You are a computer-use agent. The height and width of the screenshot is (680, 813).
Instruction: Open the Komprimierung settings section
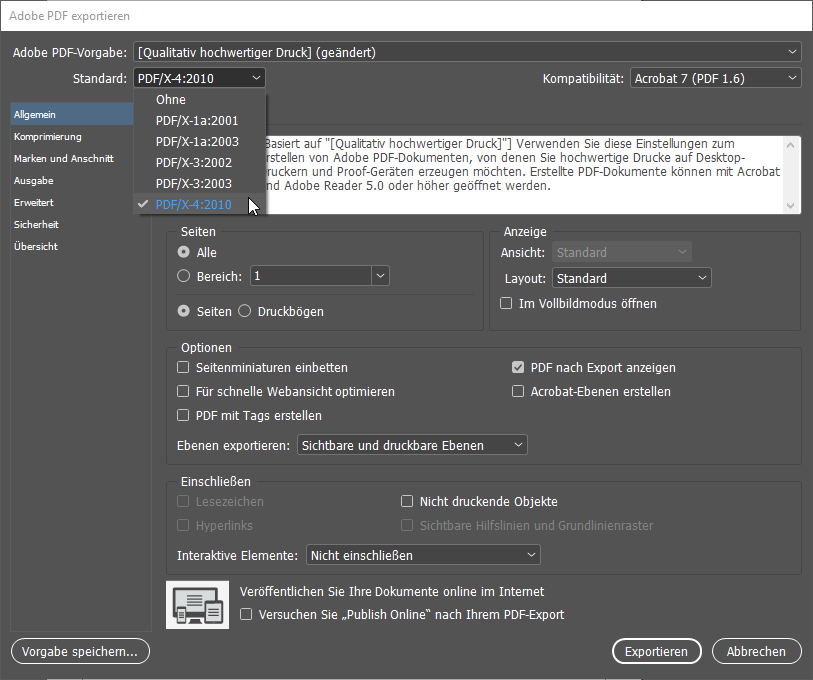(48, 137)
